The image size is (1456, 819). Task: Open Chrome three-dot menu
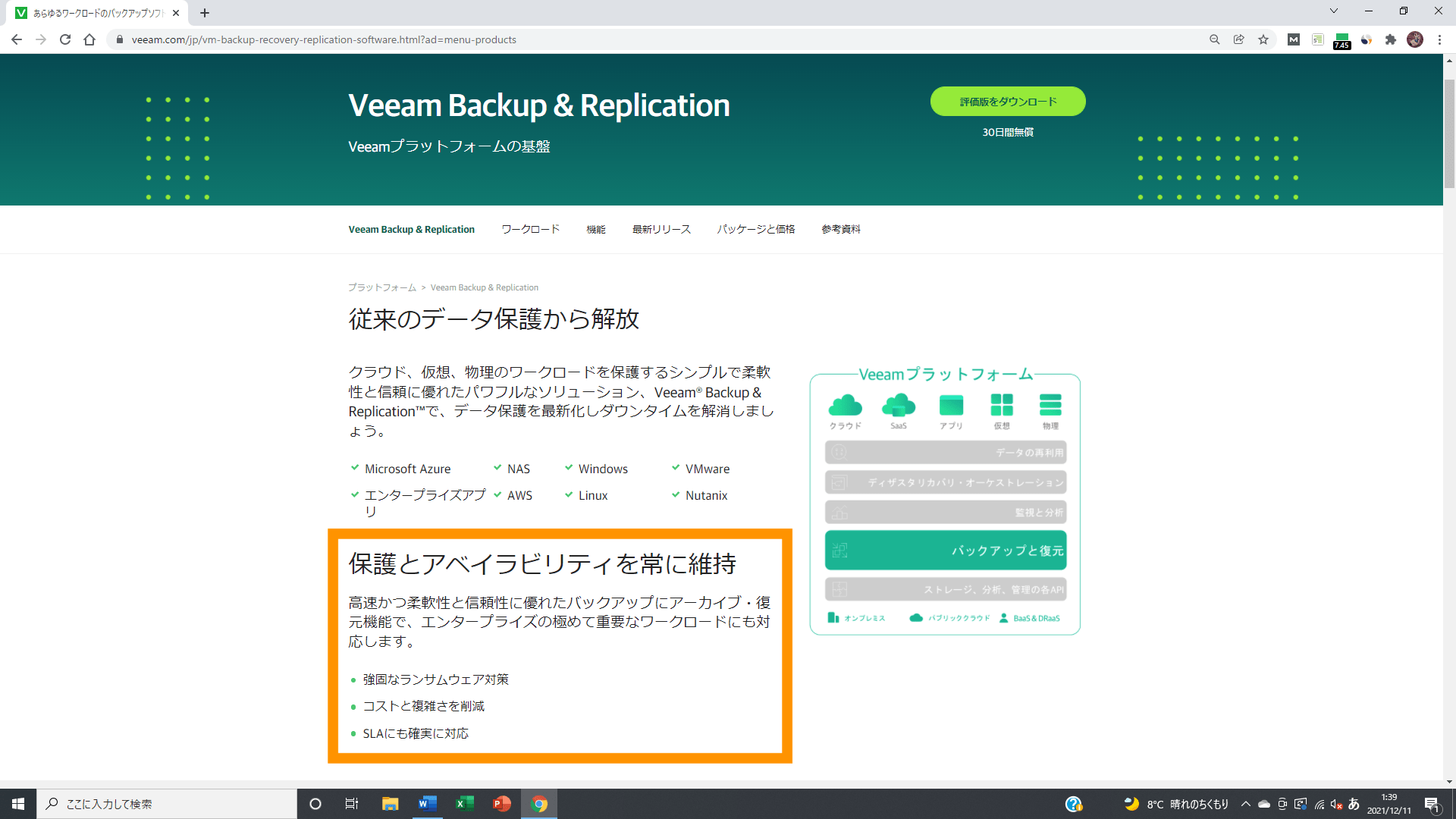1439,39
